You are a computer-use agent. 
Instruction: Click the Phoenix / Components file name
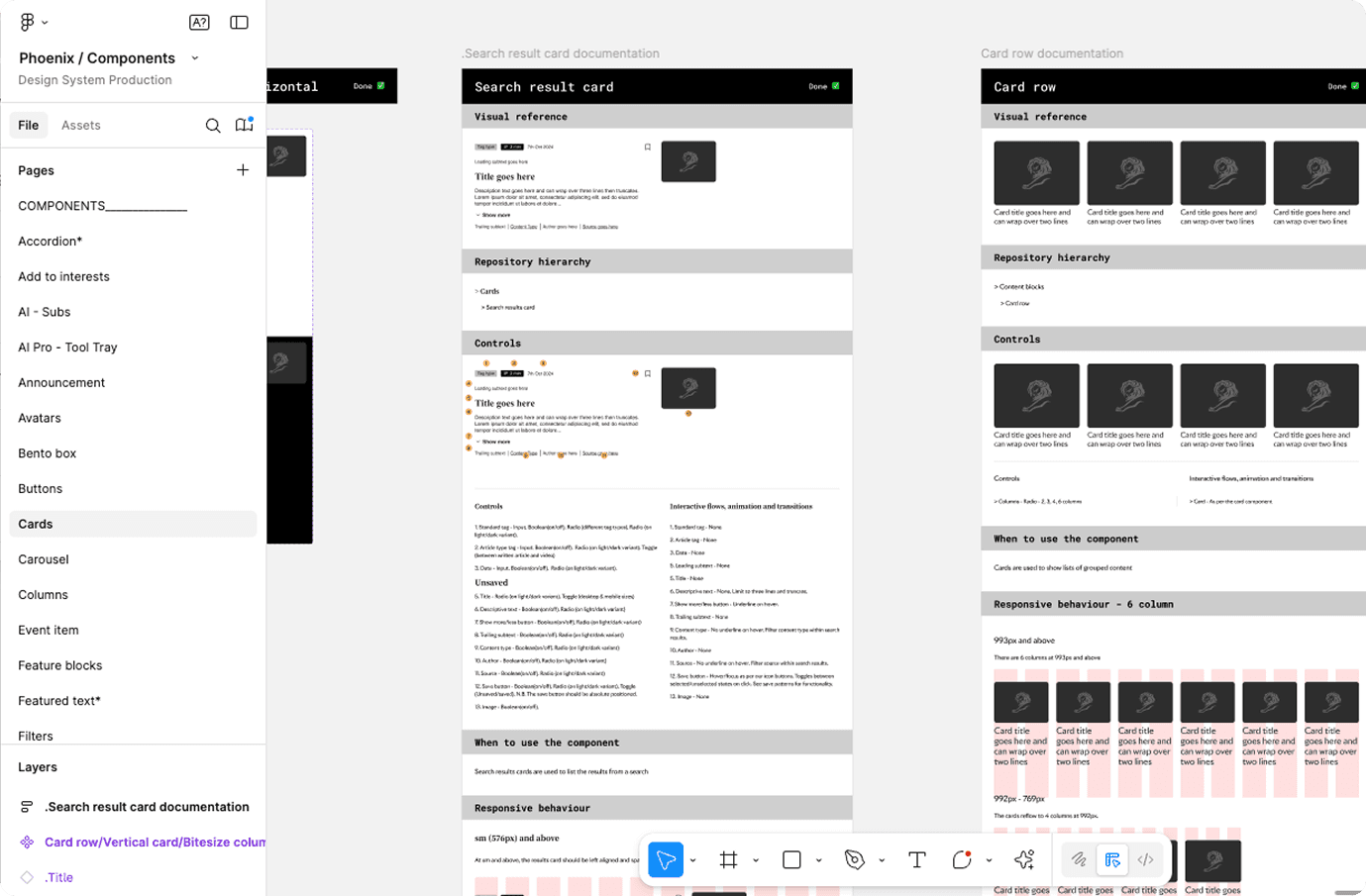point(97,58)
